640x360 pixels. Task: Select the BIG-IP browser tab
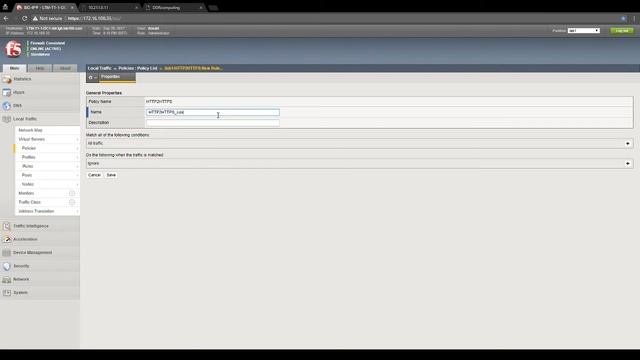44,7
